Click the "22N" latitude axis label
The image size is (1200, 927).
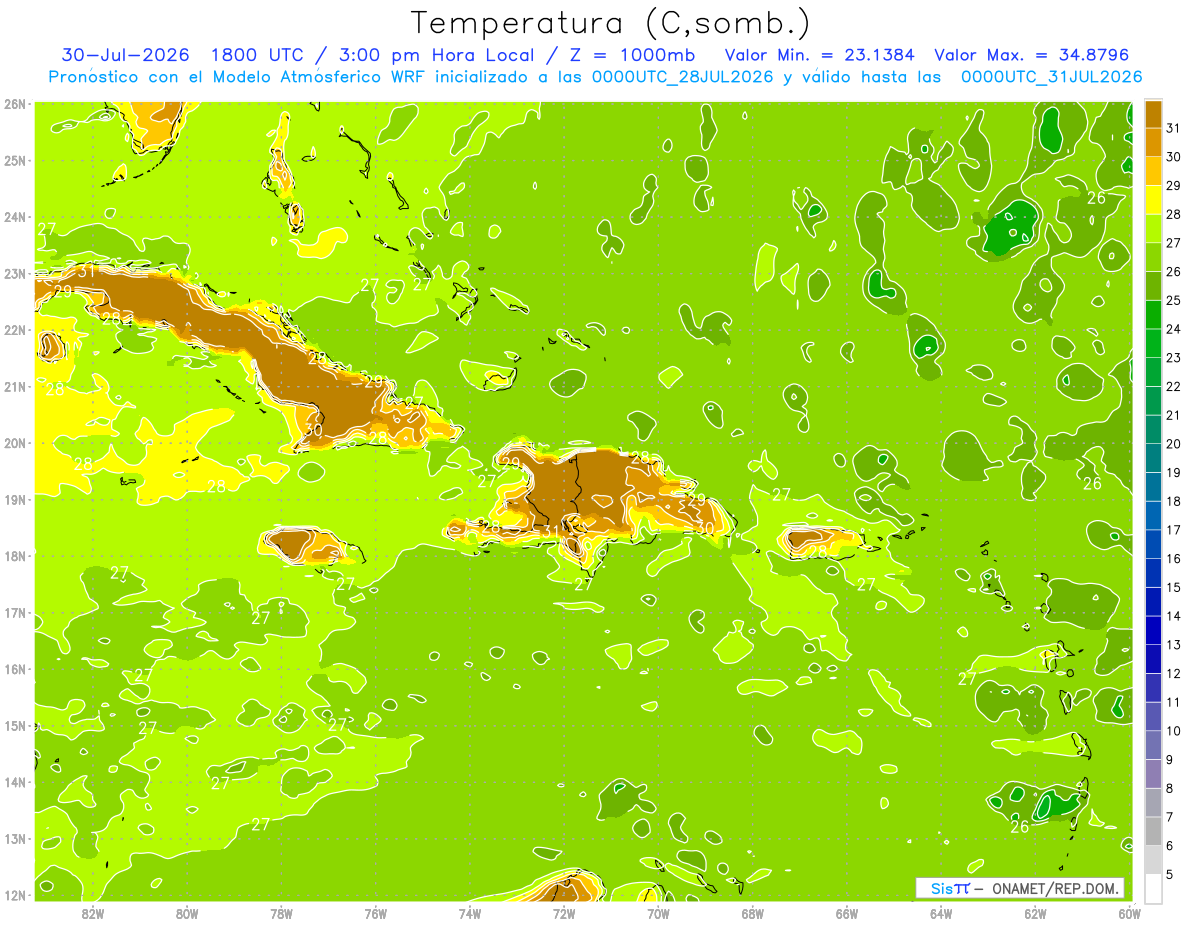coord(14,330)
